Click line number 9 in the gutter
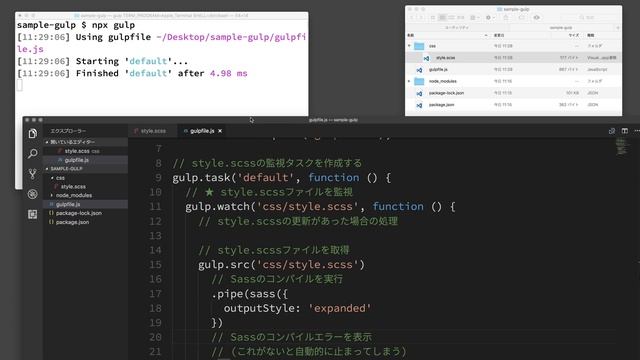The image size is (640, 360). (x=158, y=178)
